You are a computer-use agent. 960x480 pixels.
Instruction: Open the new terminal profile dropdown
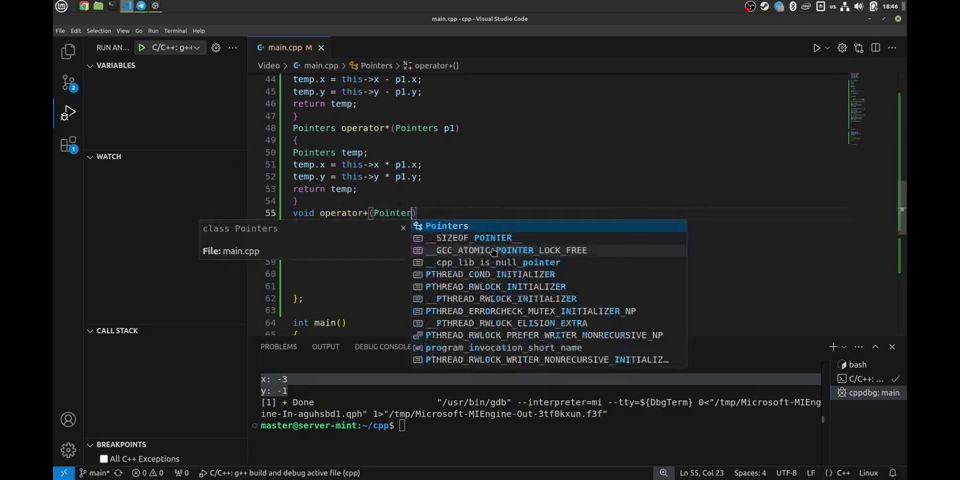pyautogui.click(x=844, y=347)
